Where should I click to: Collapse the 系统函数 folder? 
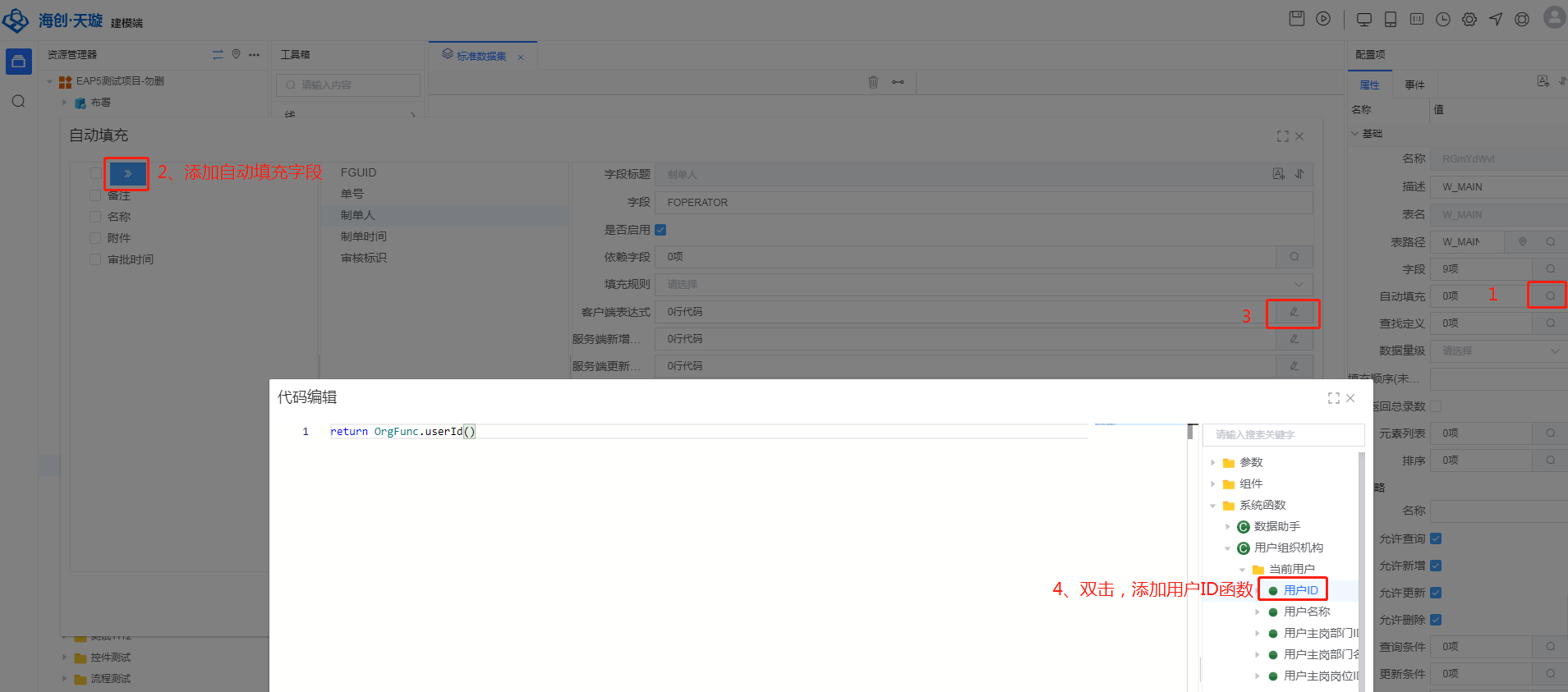[x=1213, y=506]
